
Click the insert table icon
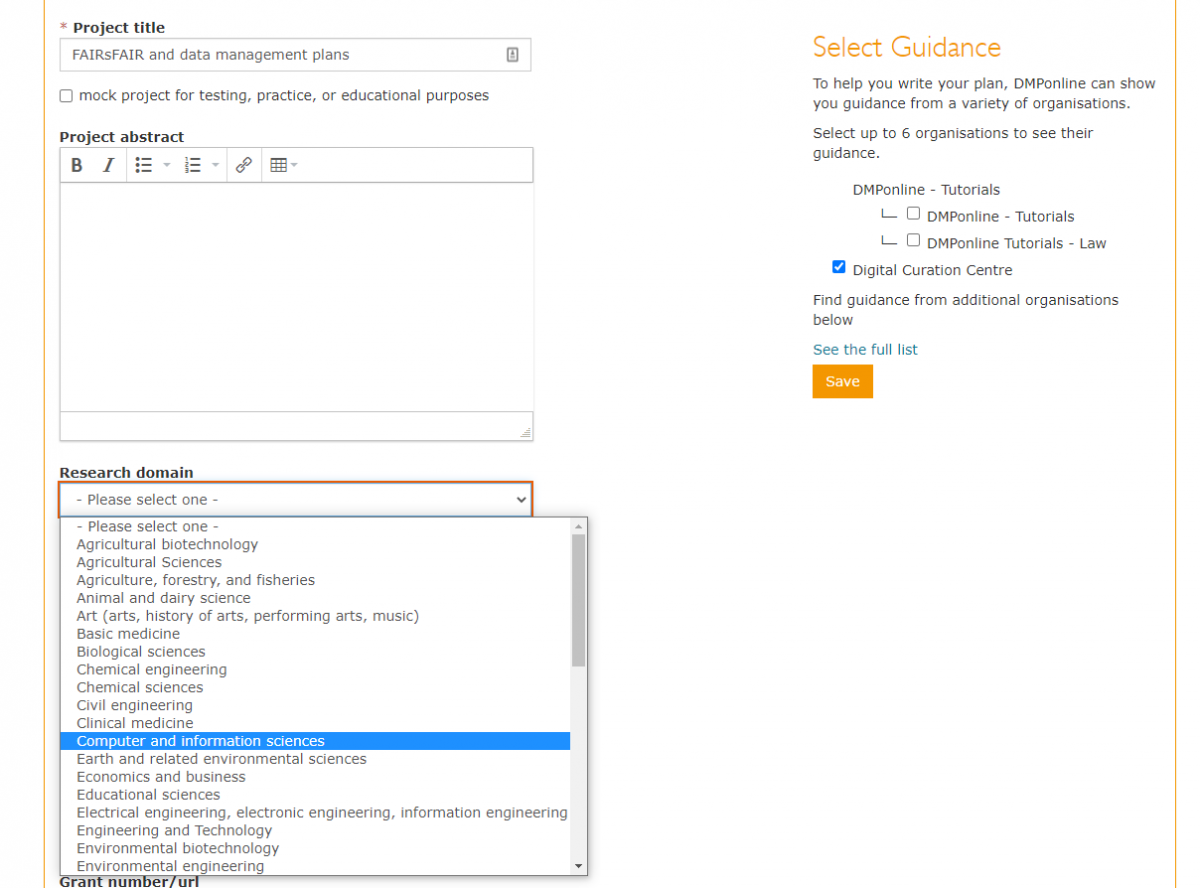(279, 166)
